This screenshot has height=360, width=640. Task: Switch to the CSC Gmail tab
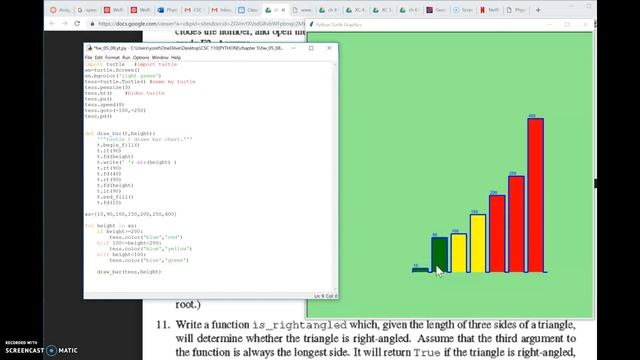click(x=194, y=10)
